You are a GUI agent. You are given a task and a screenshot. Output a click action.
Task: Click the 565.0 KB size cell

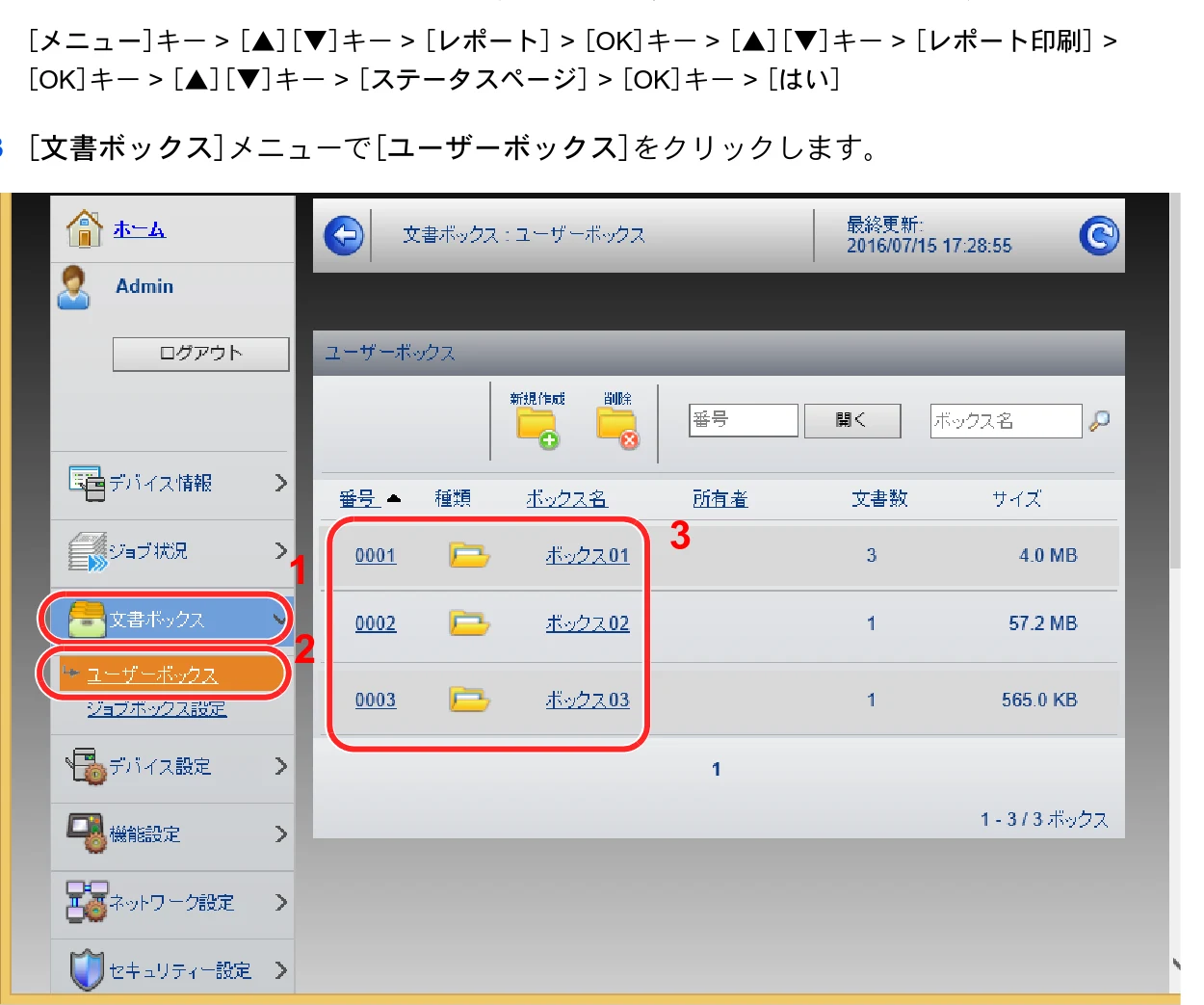(x=1039, y=700)
